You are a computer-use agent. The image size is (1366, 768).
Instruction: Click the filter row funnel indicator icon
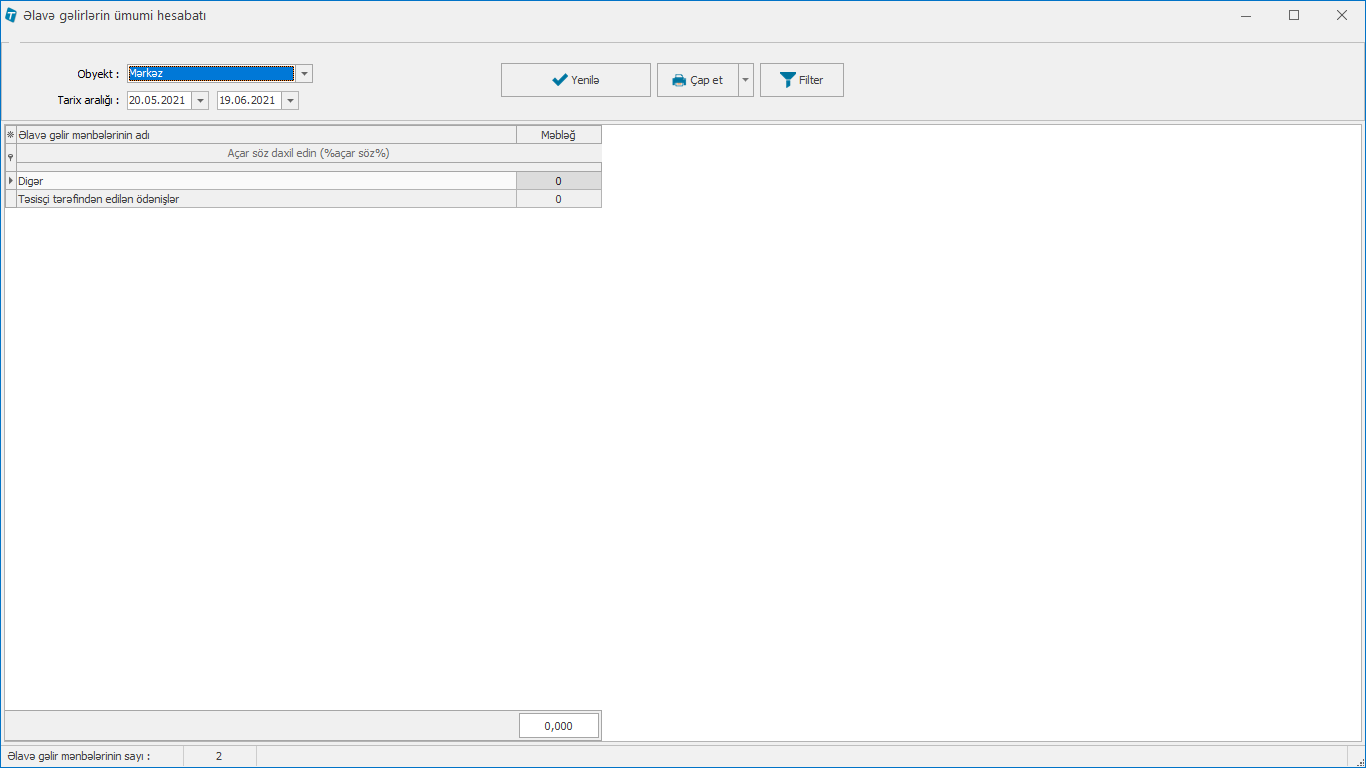pyautogui.click(x=11, y=157)
